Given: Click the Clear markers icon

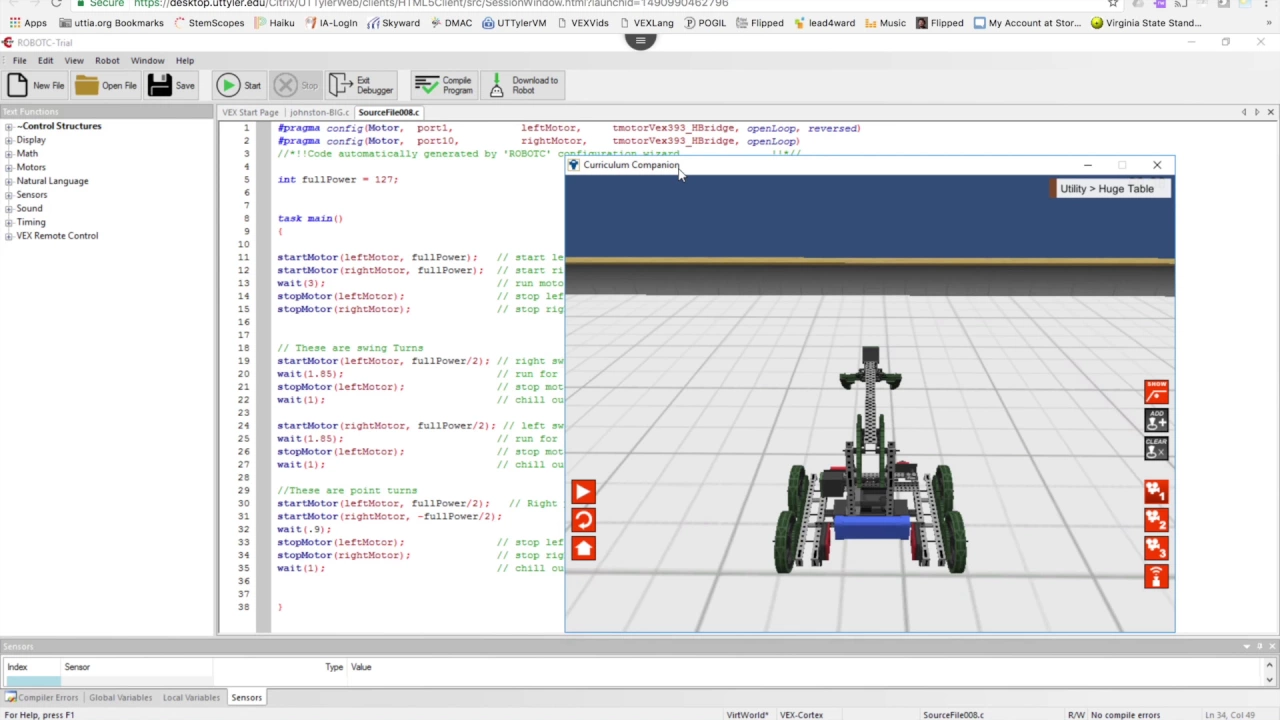Looking at the screenshot, I should tap(1156, 448).
